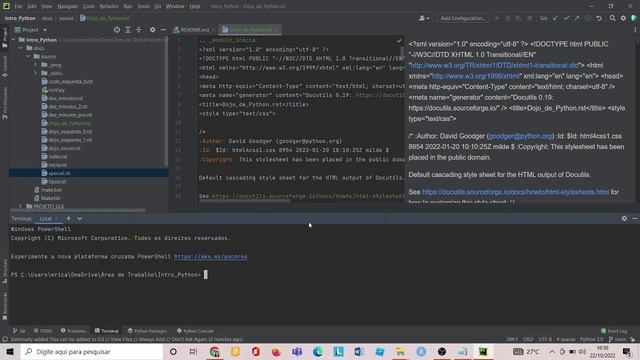Open the Refactor menu
Viewport: 640px width, 360px height.
click(x=109, y=6)
